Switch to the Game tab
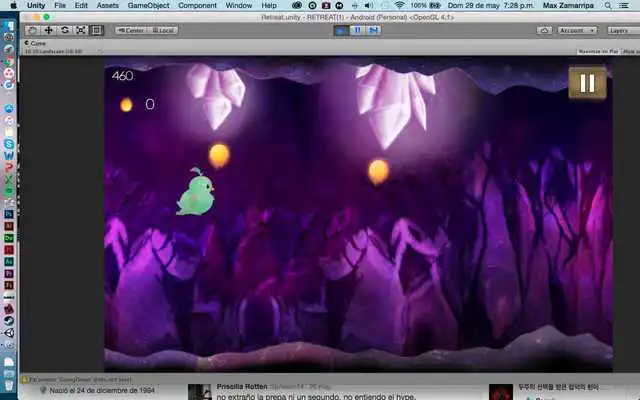Image resolution: width=640 pixels, height=400 pixels. [36, 43]
